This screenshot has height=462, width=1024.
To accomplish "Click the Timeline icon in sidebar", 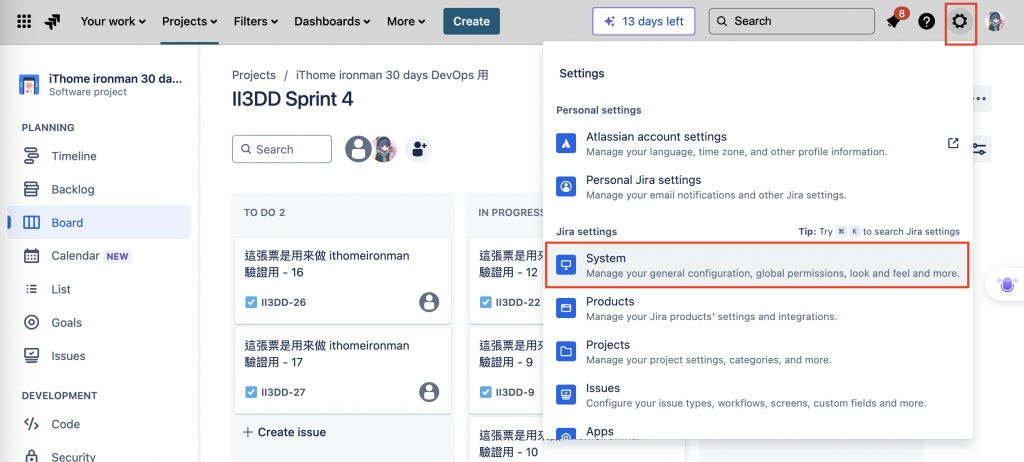I will [x=31, y=156].
